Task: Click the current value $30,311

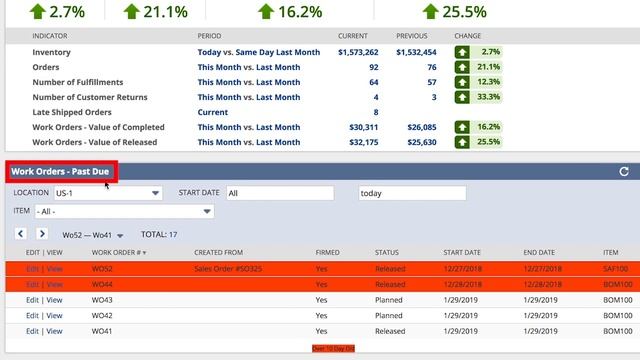Action: [x=364, y=127]
